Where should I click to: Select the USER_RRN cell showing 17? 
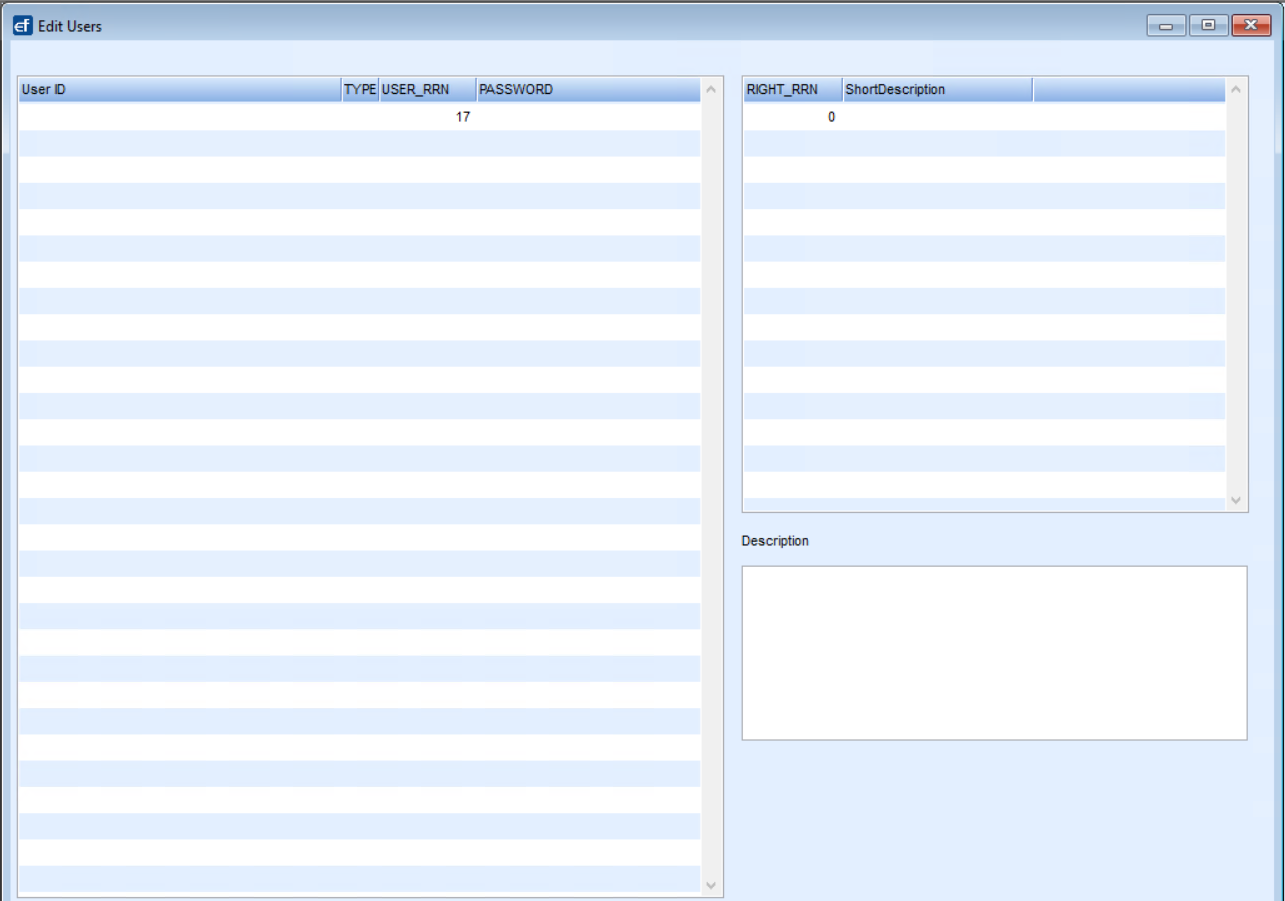pos(427,117)
